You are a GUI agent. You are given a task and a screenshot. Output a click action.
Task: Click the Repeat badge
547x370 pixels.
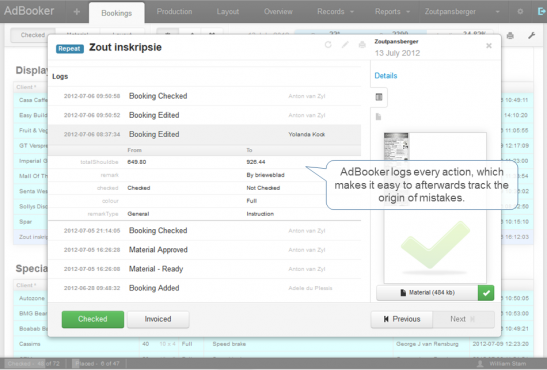click(x=70, y=49)
